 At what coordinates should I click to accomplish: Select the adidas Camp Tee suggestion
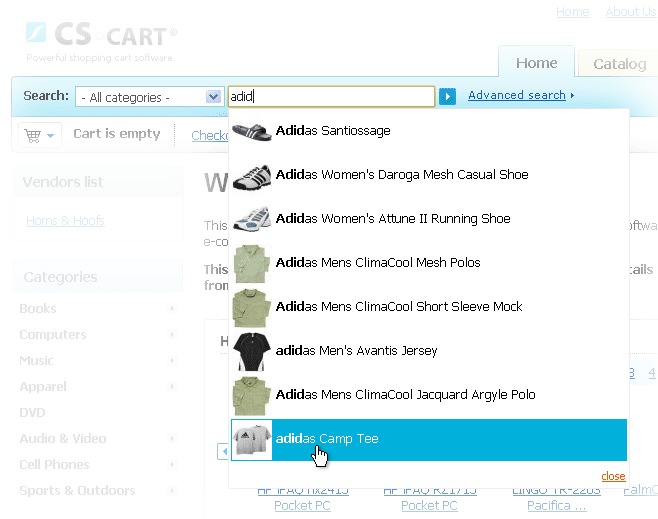pyautogui.click(x=429, y=439)
